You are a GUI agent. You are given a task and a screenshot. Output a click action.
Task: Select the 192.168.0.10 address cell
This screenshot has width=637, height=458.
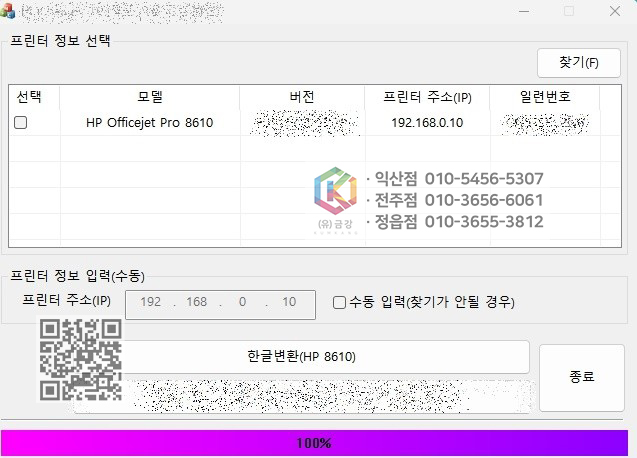pyautogui.click(x=427, y=122)
